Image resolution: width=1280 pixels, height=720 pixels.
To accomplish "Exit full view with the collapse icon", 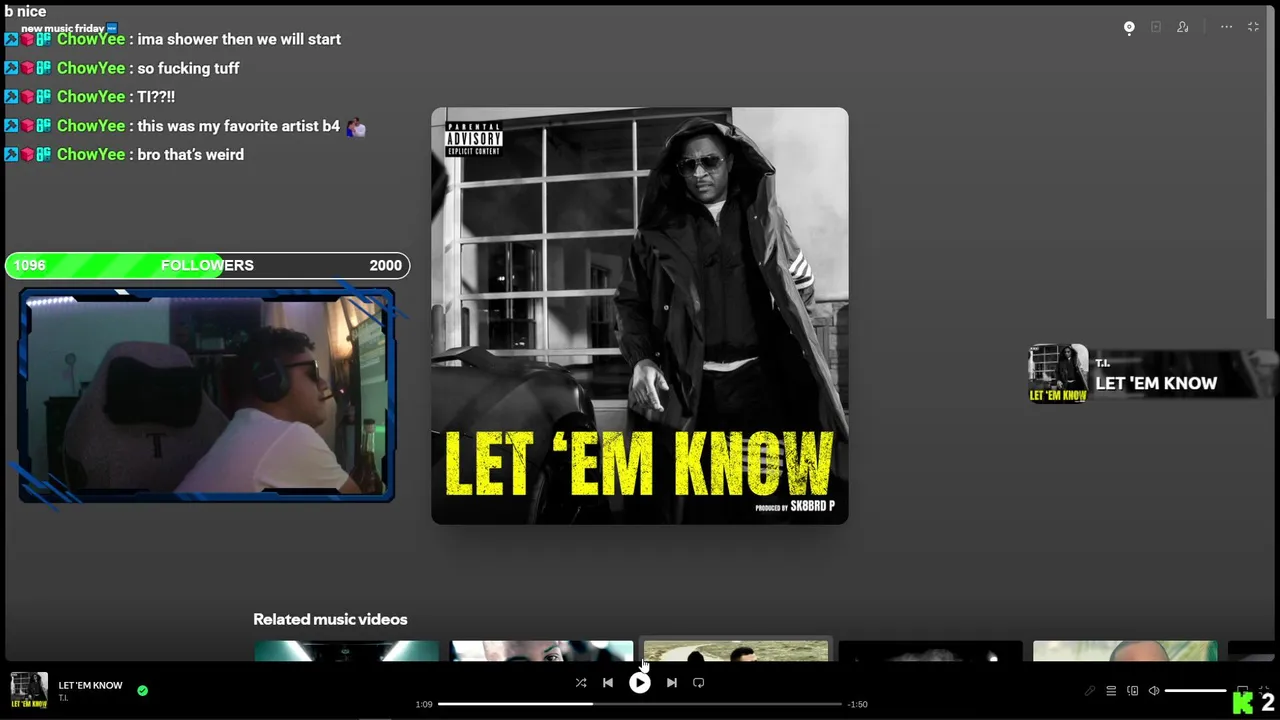I will click(x=1253, y=27).
